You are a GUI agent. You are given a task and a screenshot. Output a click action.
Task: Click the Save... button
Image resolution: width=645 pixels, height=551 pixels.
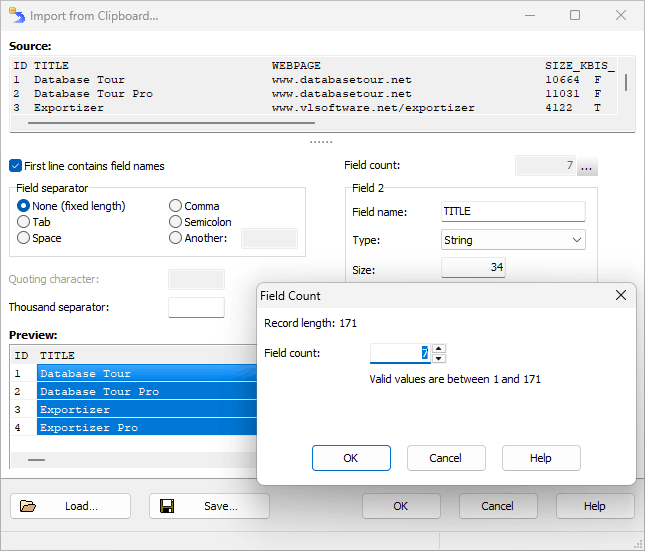209,506
